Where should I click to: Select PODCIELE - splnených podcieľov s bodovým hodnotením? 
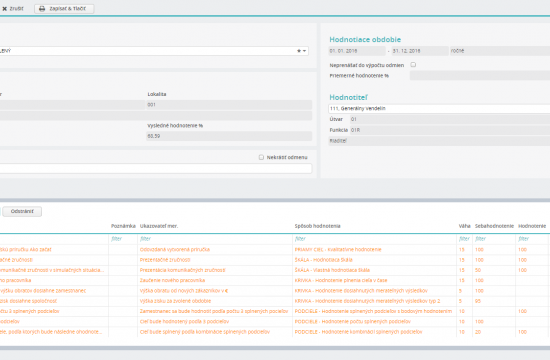(x=374, y=311)
